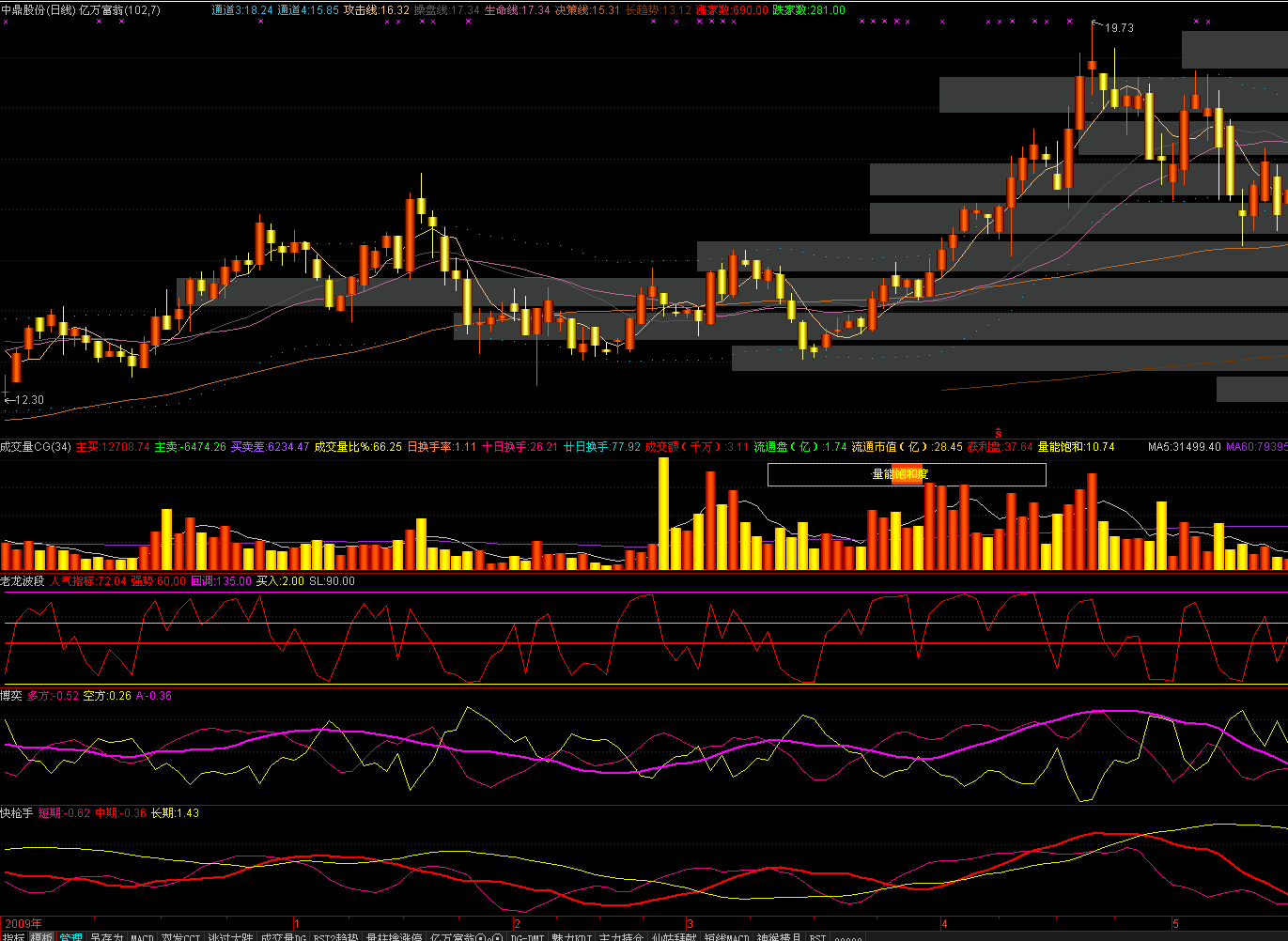Screen dimensions: 1288x941
Task: Click the 买入:2.00 value
Action: tap(281, 581)
